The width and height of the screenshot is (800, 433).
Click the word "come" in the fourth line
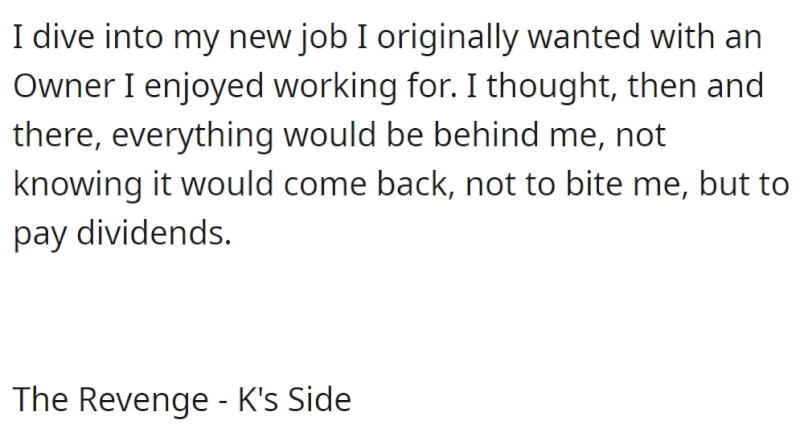[x=325, y=186]
